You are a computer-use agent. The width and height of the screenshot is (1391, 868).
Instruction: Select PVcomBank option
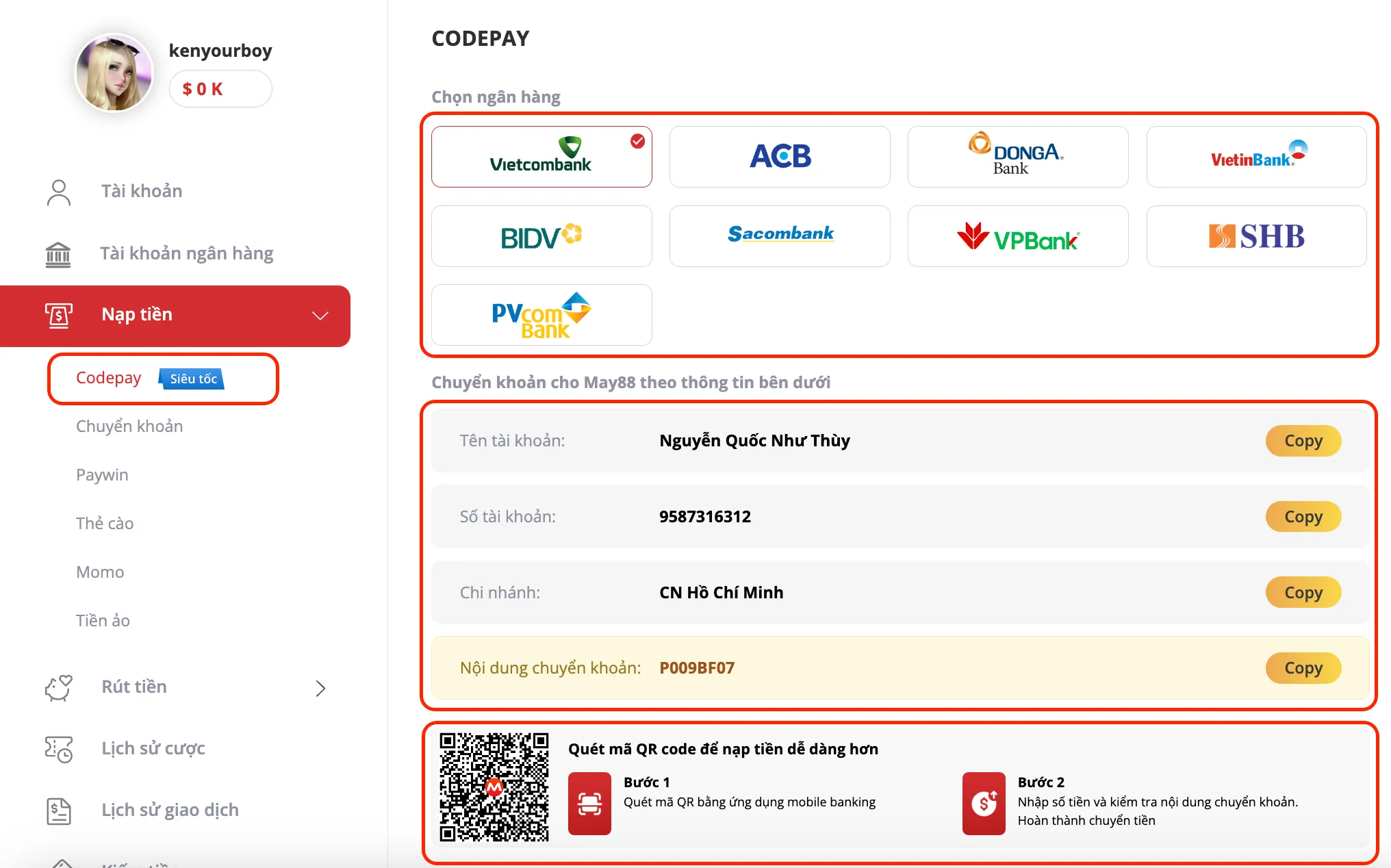541,315
